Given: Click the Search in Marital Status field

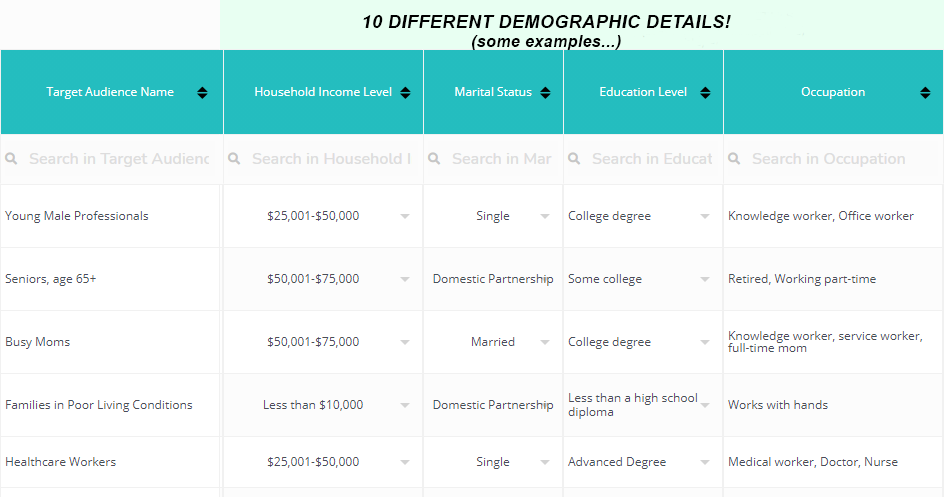Looking at the screenshot, I should [494, 159].
